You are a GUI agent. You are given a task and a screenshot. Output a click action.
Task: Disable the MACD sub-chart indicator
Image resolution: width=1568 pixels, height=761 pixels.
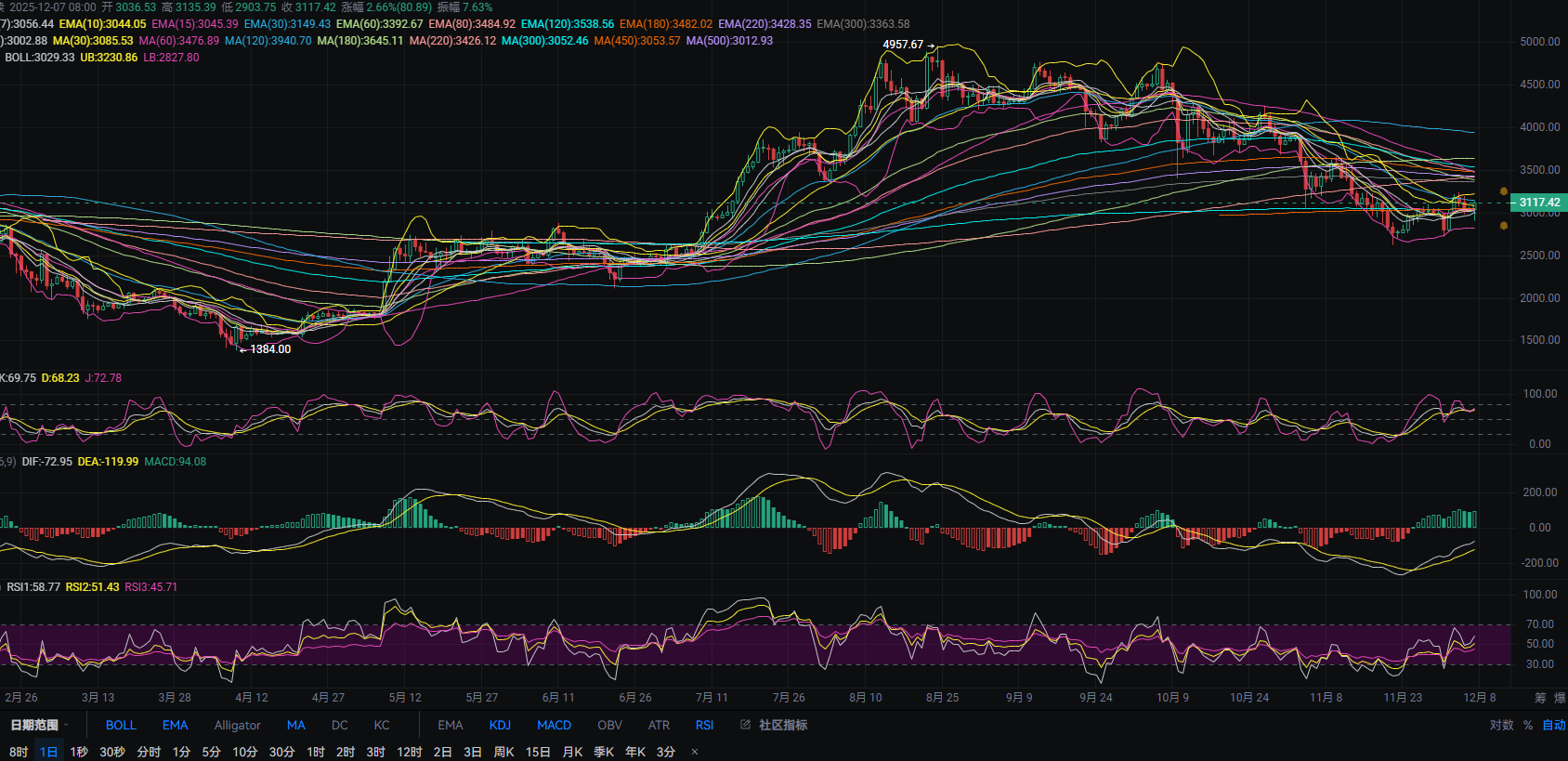tap(554, 725)
